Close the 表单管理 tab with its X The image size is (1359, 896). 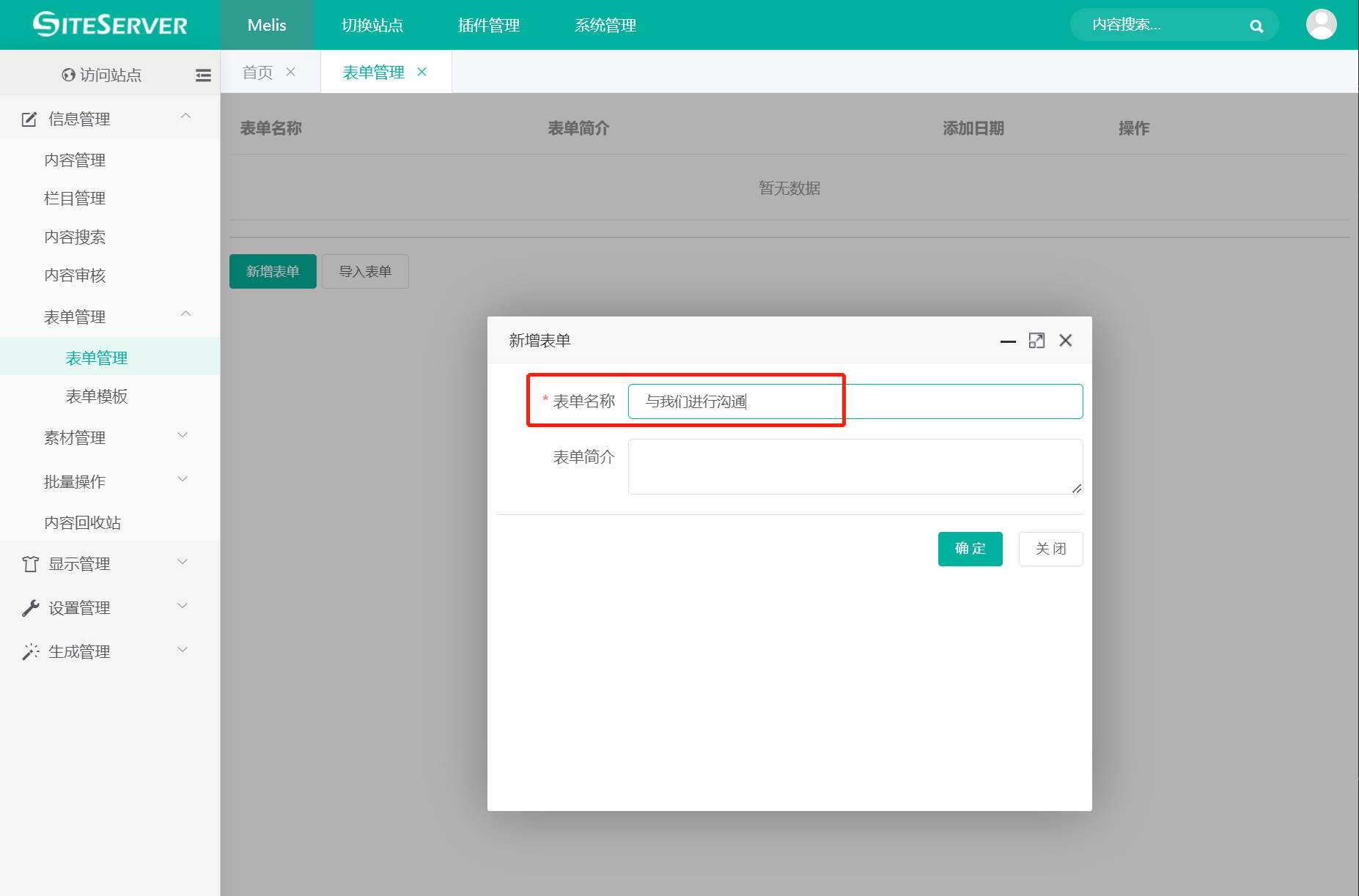point(421,72)
